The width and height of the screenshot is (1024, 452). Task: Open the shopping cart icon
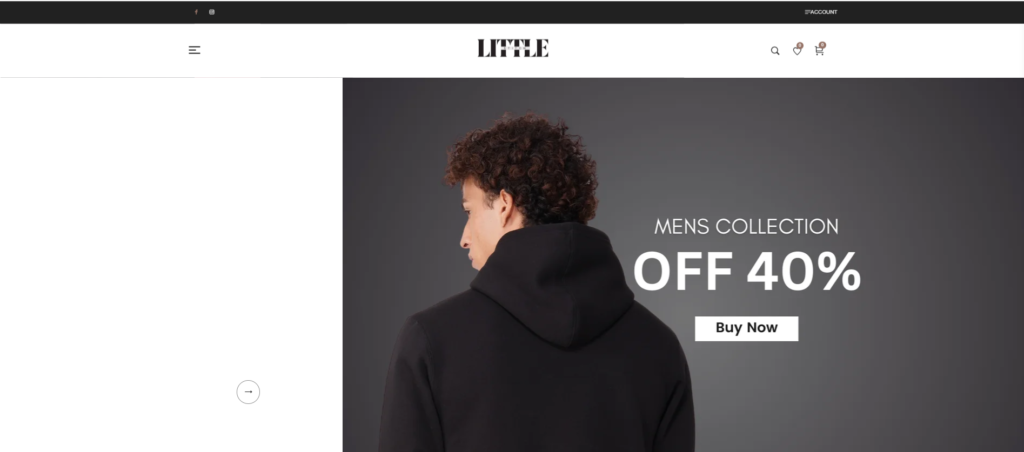click(x=819, y=50)
